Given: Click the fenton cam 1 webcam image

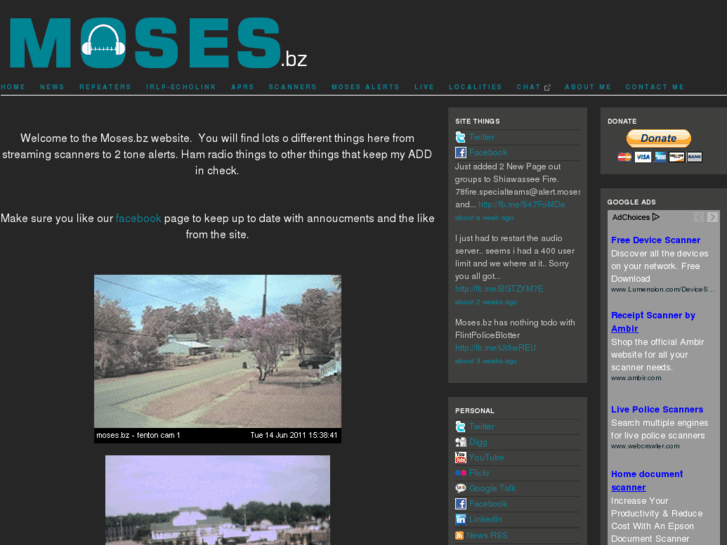Looking at the screenshot, I should [217, 359].
